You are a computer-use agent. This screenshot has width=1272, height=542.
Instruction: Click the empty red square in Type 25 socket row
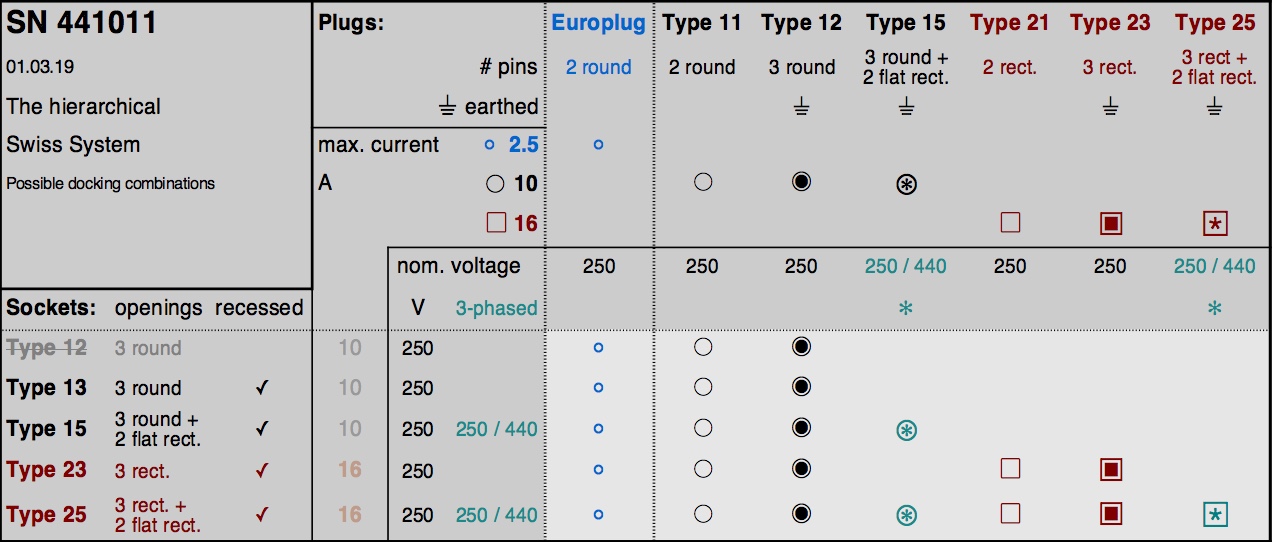click(1010, 514)
